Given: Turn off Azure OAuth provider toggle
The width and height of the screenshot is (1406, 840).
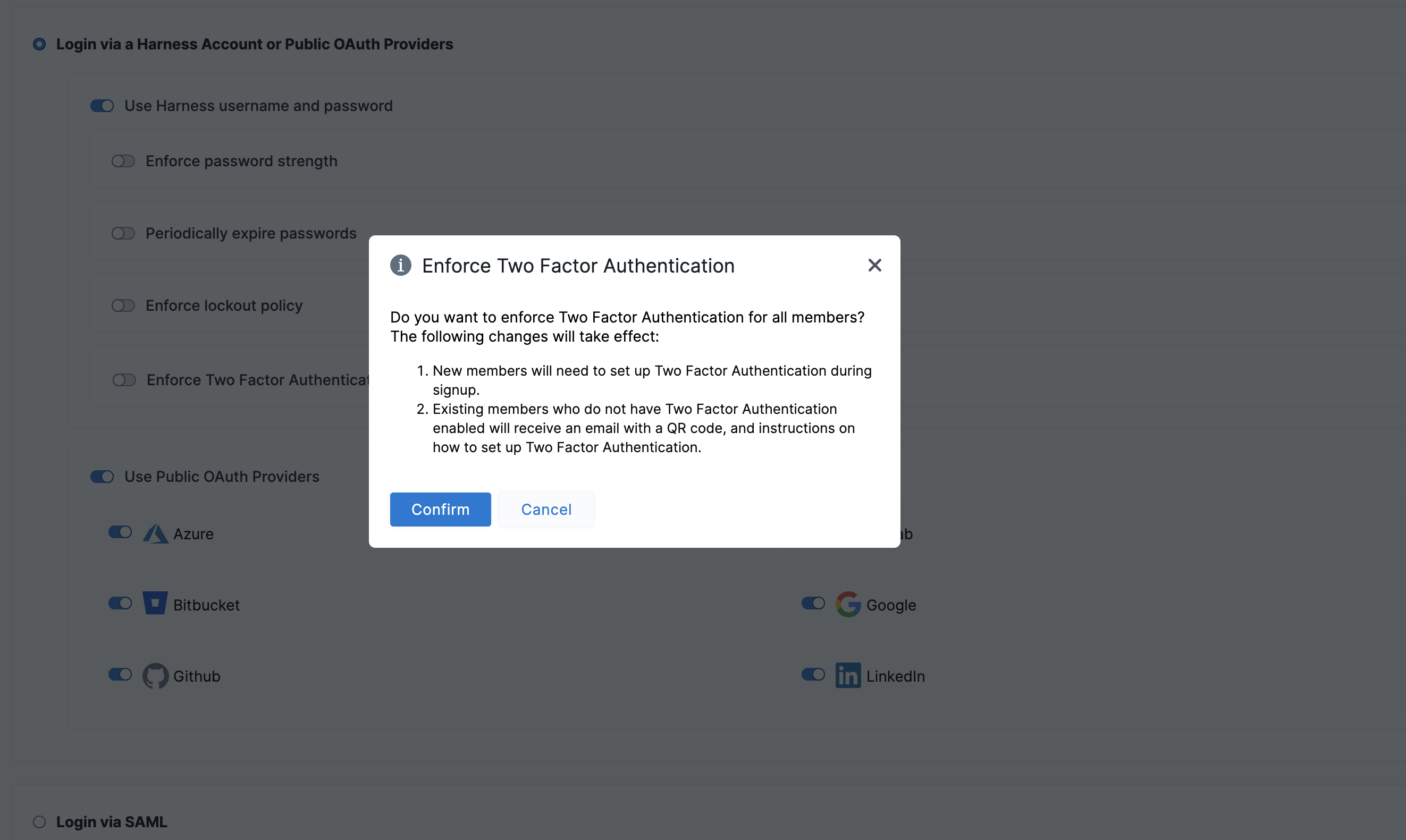Looking at the screenshot, I should [x=120, y=532].
